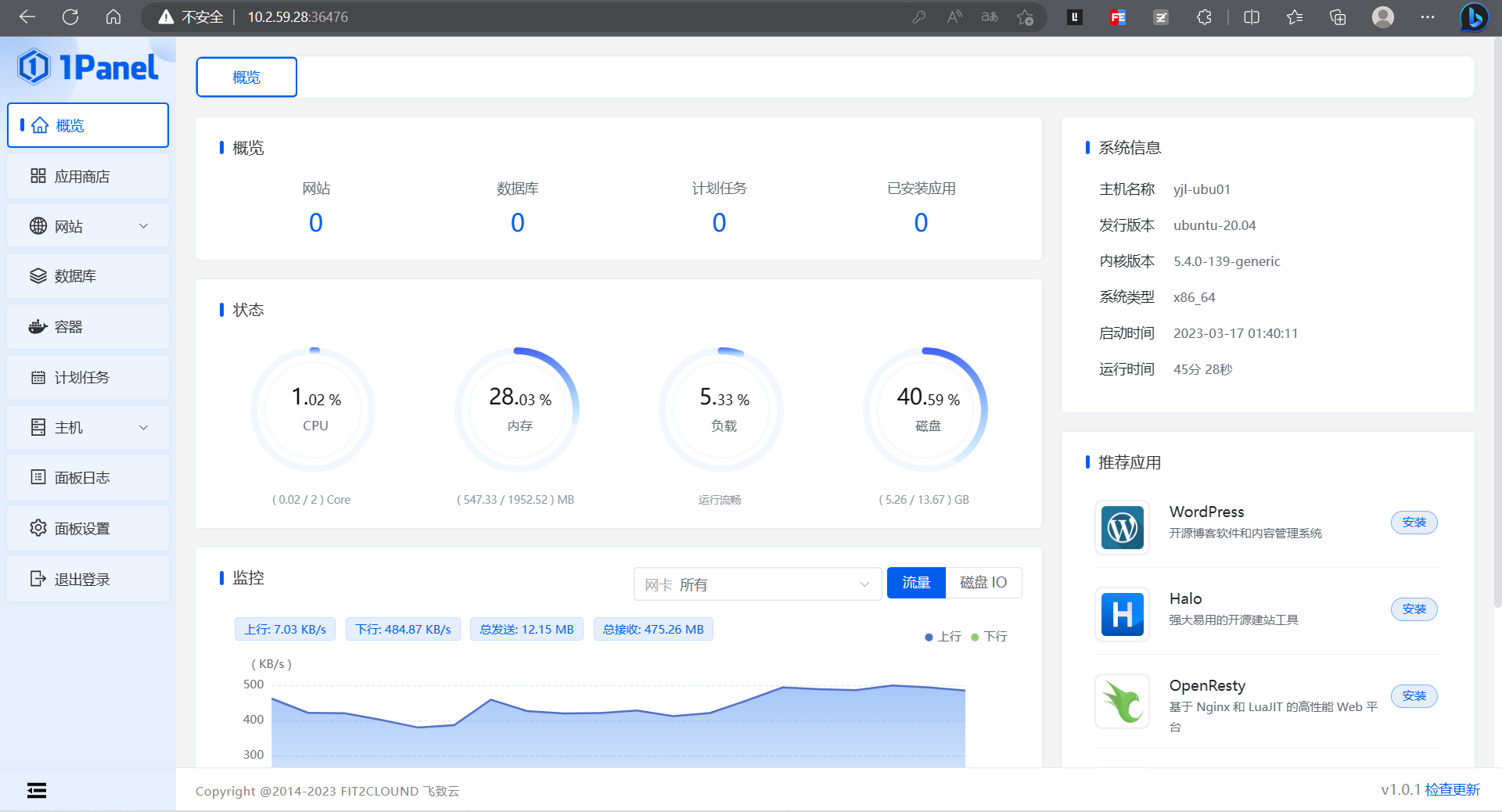Click the 网站 globe icon in sidebar

tap(38, 226)
